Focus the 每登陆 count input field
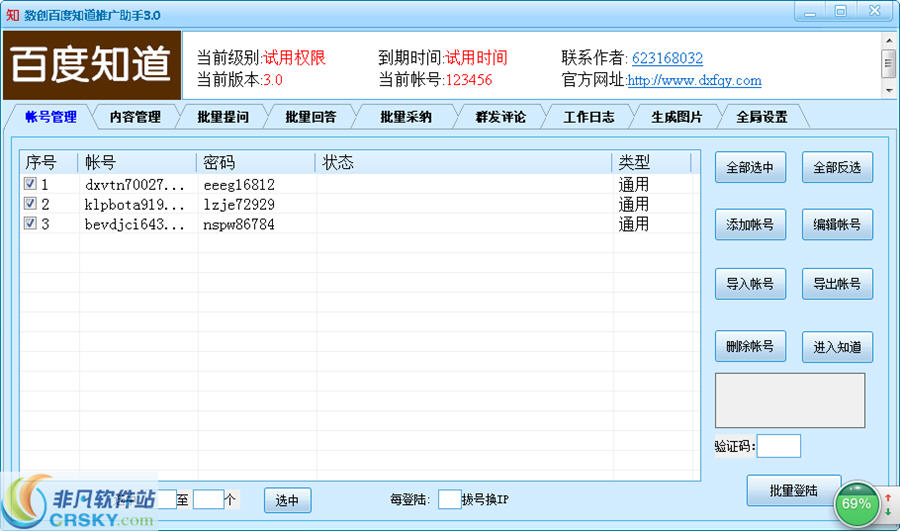900x531 pixels. click(449, 499)
